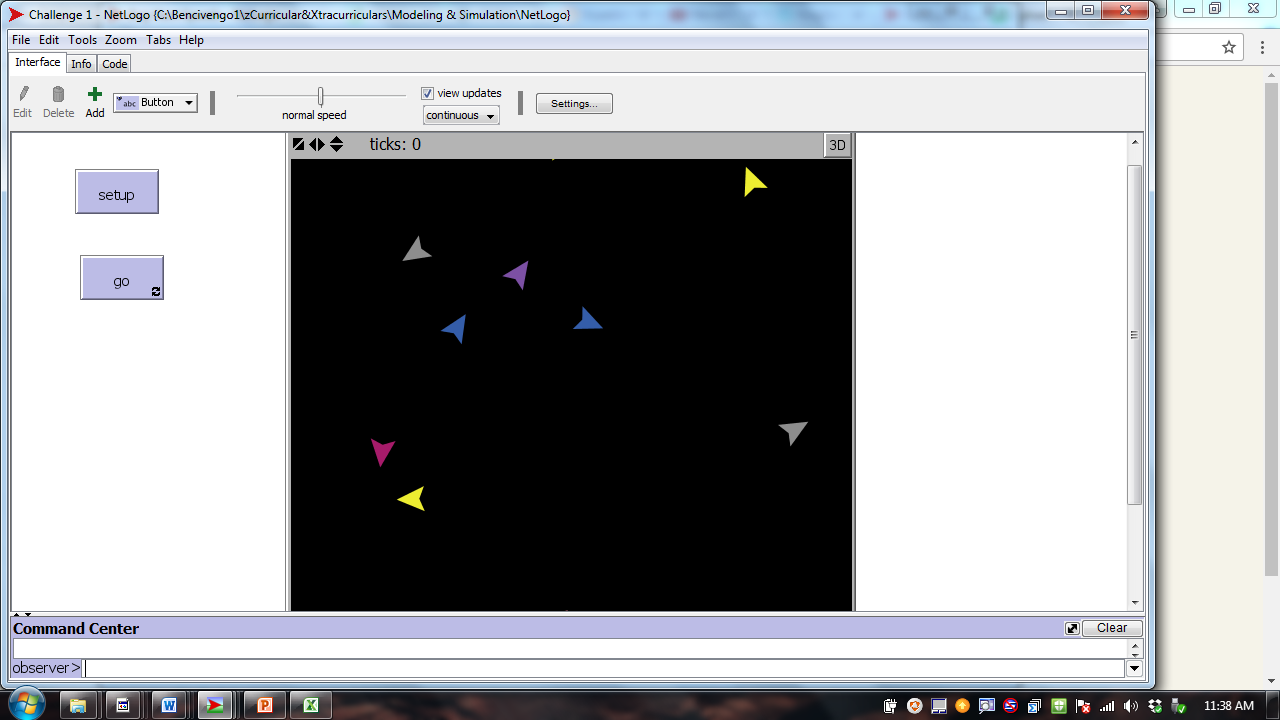This screenshot has width=1280, height=720.
Task: Click inside the observer command input field
Action: pos(400,667)
